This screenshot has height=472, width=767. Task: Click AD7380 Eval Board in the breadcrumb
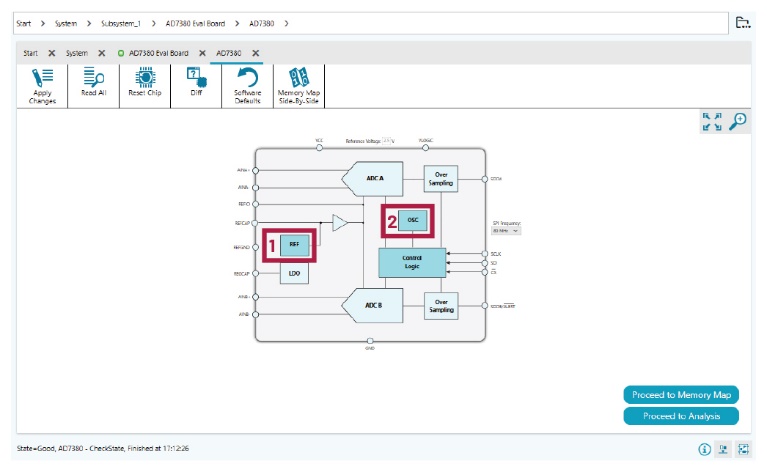(195, 23)
